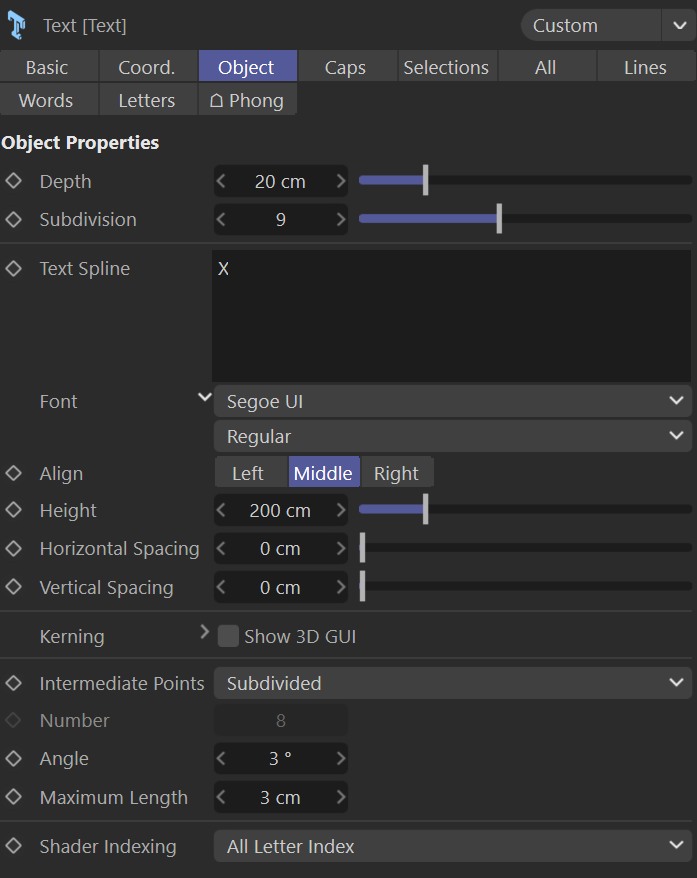Viewport: 697px width, 878px height.
Task: Click the Height slider track
Action: [x=550, y=510]
